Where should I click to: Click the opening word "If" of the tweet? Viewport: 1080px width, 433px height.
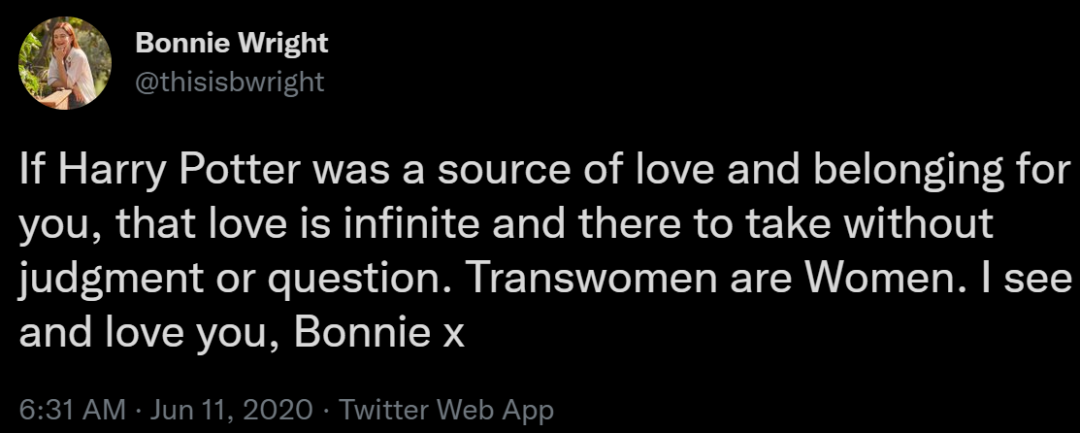tap(29, 174)
